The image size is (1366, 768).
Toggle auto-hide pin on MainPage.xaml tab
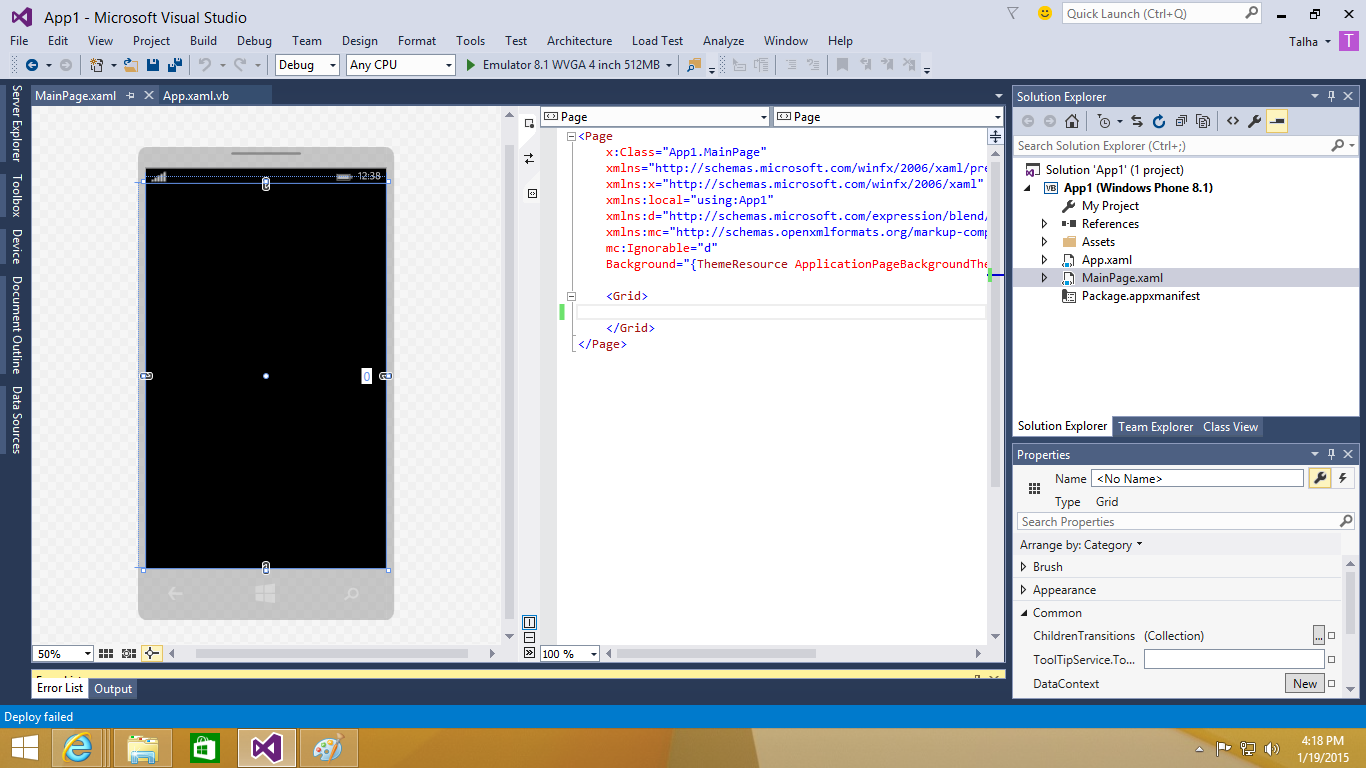point(130,96)
